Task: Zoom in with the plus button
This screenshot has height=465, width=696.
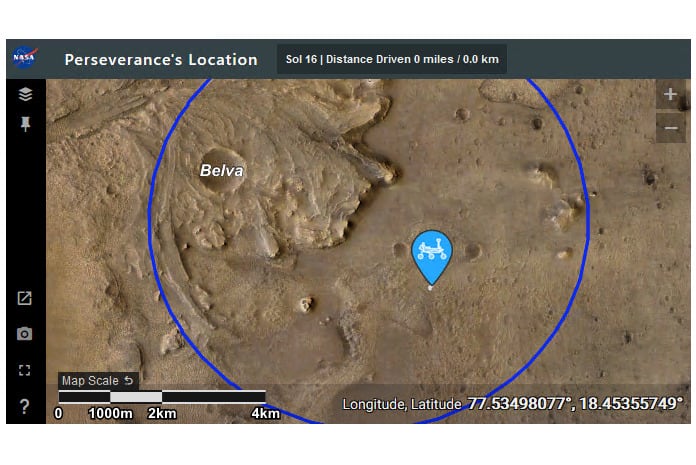Action: [670, 94]
